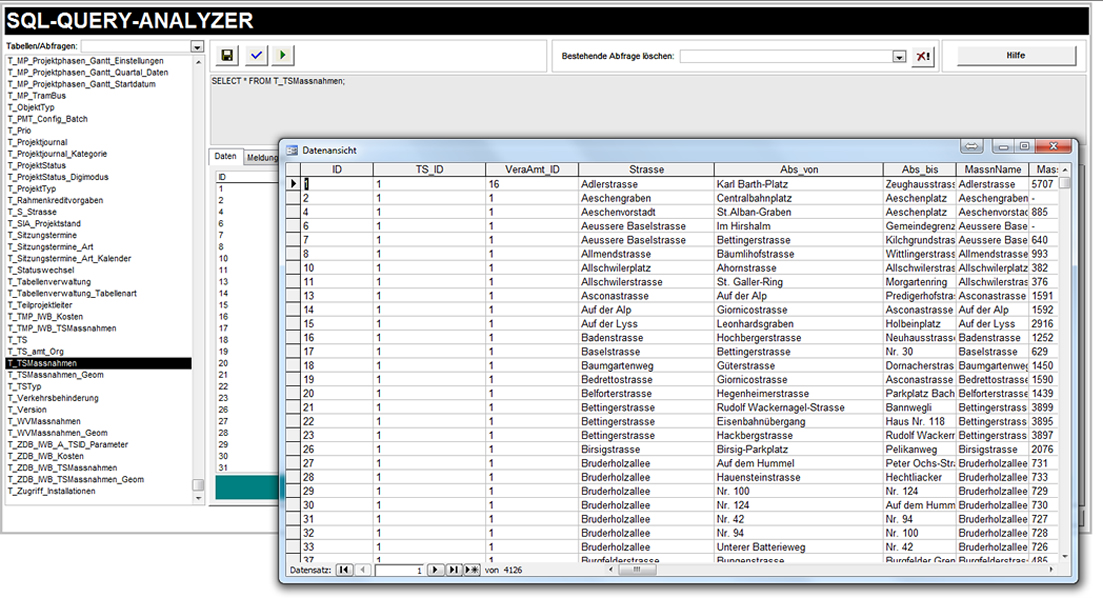Jump to the last record in Datenansicht
The image size is (1103, 598).
(454, 570)
